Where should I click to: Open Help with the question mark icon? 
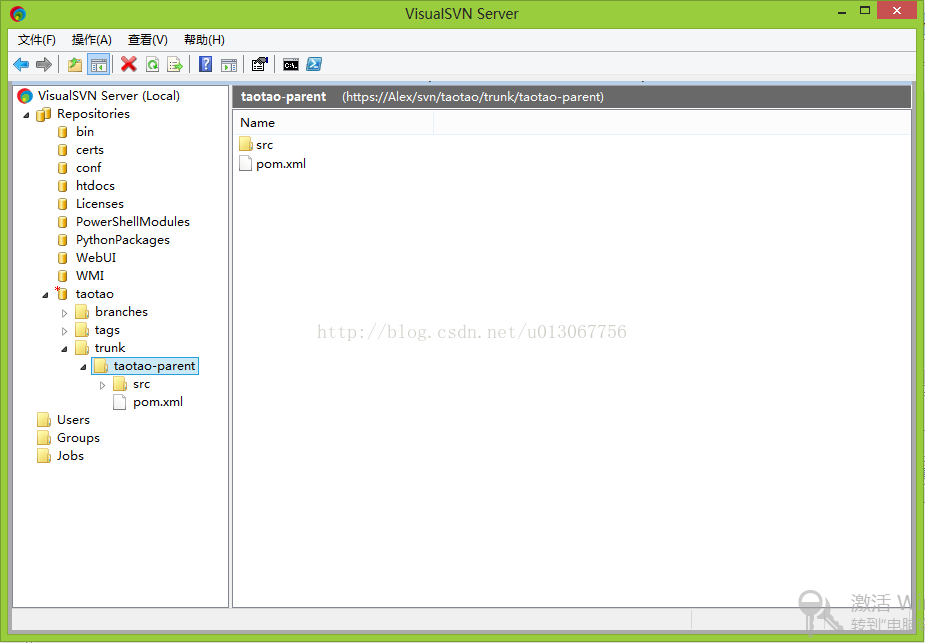pos(205,64)
